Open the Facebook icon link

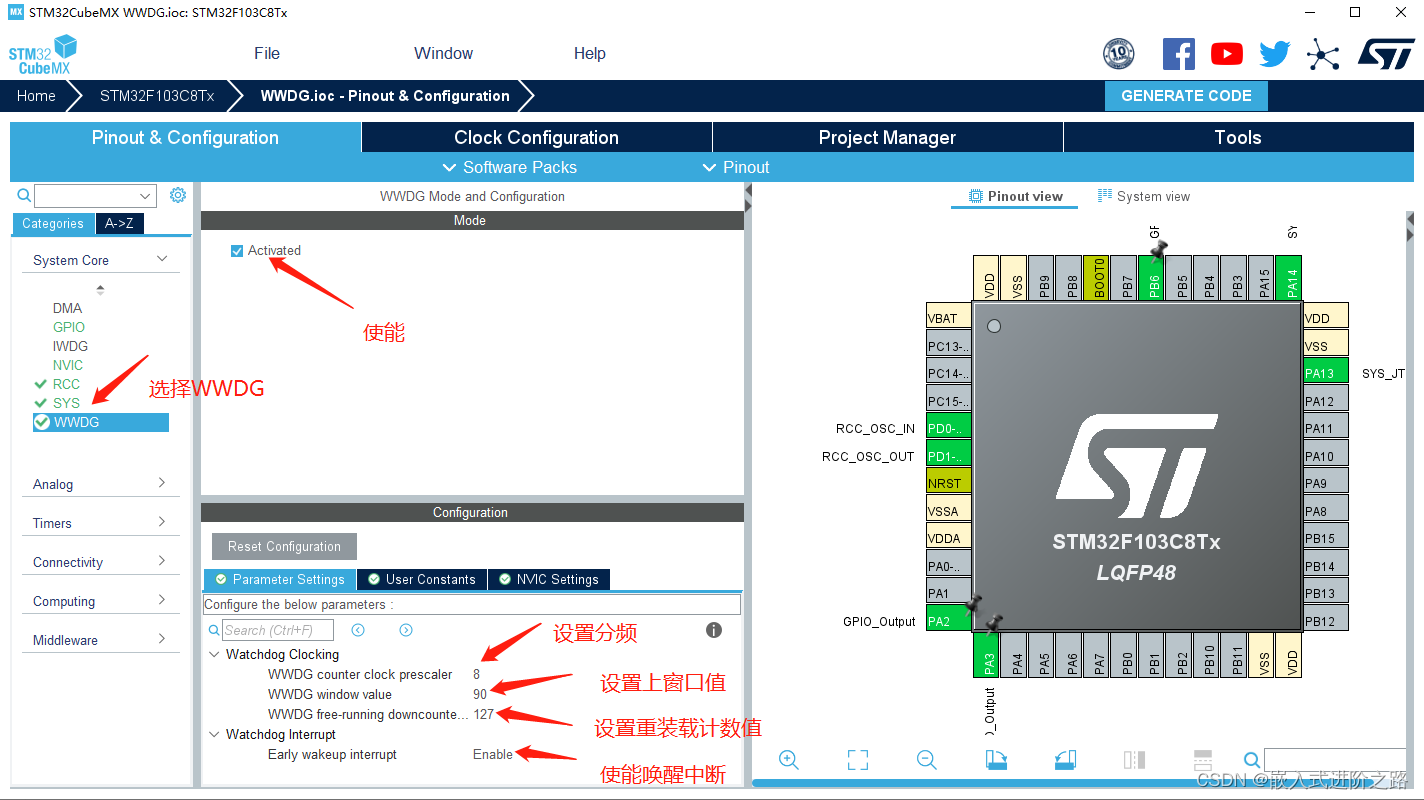[1178, 54]
